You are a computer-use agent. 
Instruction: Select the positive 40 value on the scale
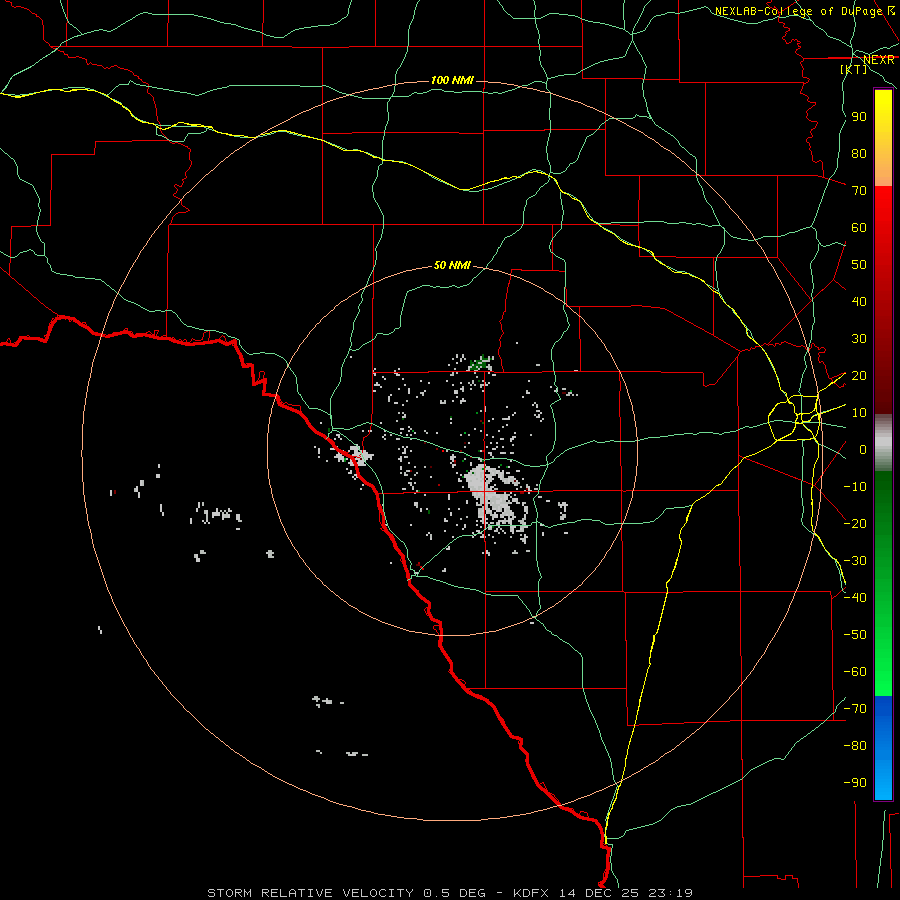coord(859,302)
